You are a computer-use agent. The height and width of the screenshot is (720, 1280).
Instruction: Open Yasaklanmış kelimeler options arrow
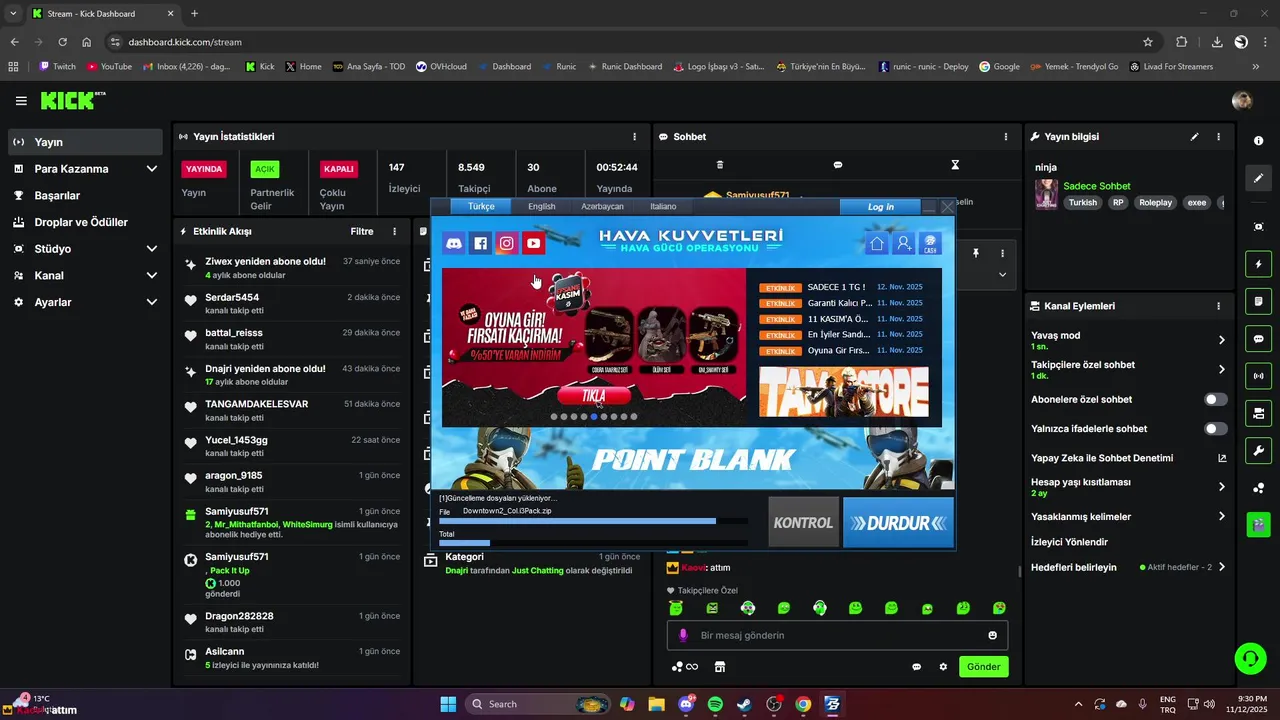[x=1221, y=517]
